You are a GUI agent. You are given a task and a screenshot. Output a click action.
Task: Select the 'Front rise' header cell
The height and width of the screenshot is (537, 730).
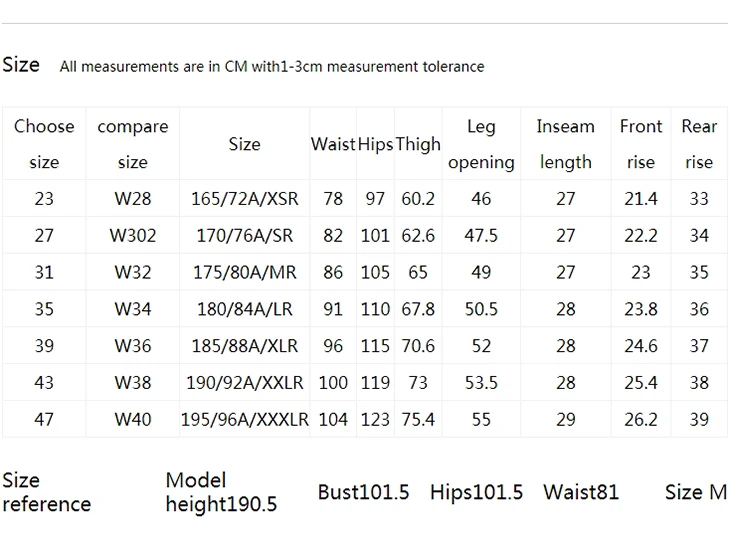coord(641,144)
